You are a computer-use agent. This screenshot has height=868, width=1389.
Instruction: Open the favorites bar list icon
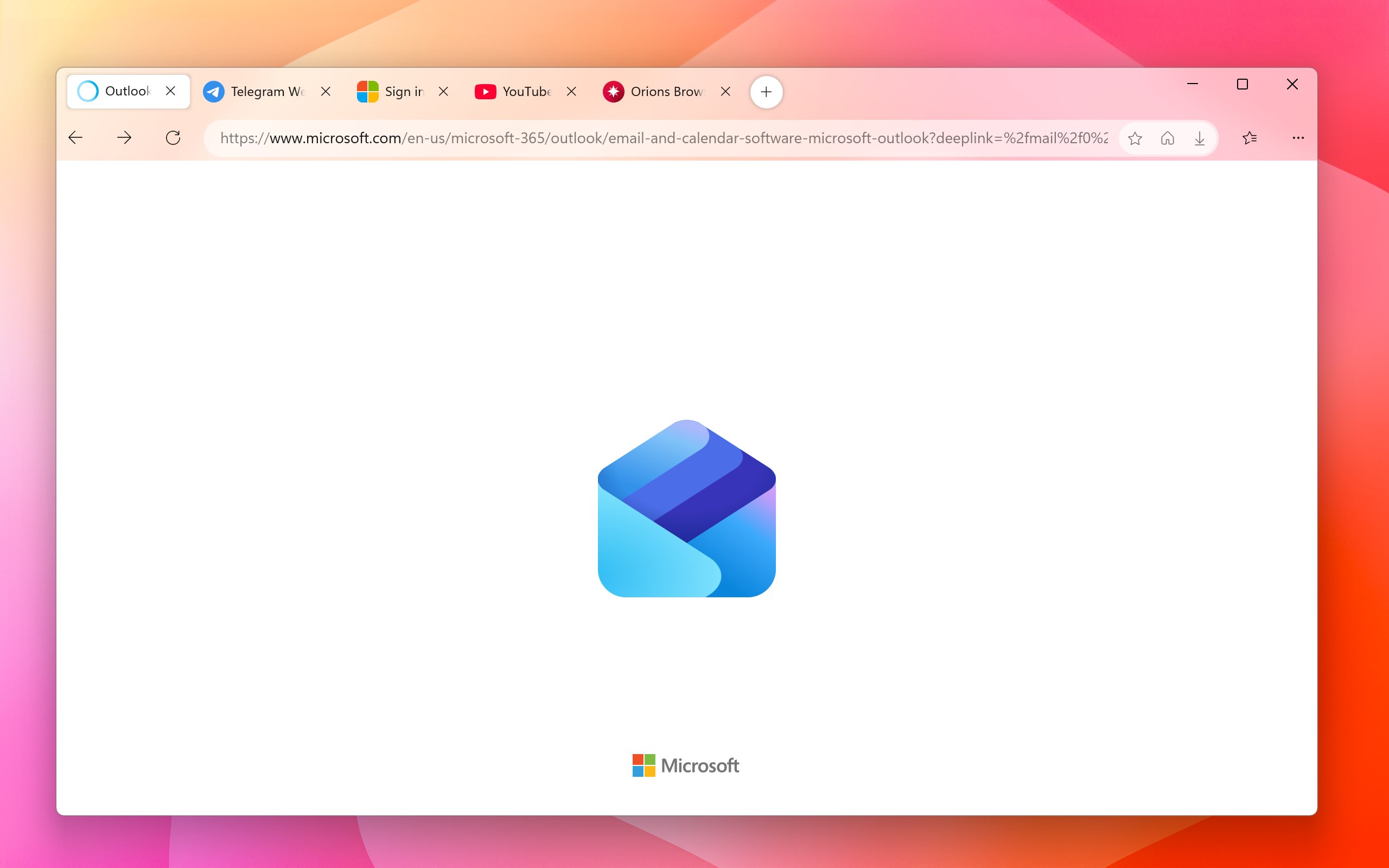[x=1250, y=138]
